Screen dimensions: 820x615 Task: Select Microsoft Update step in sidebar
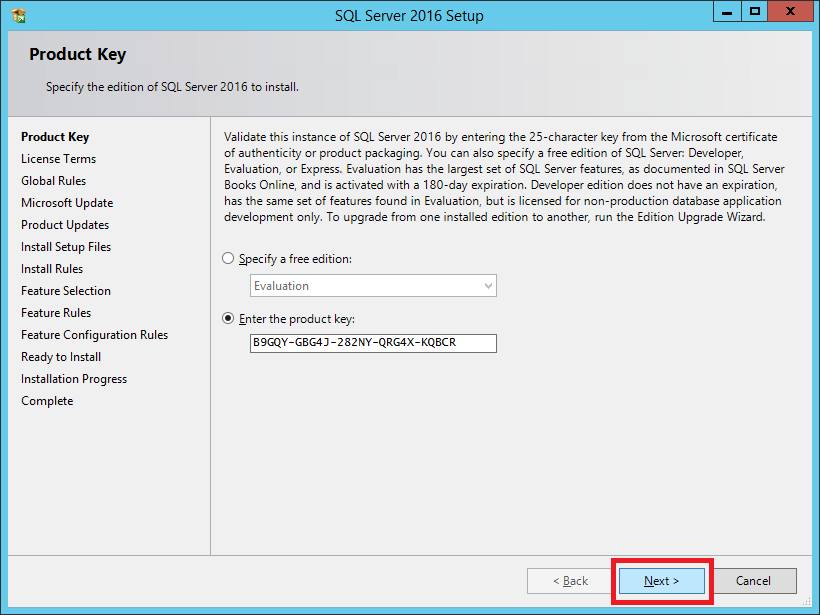tap(67, 203)
